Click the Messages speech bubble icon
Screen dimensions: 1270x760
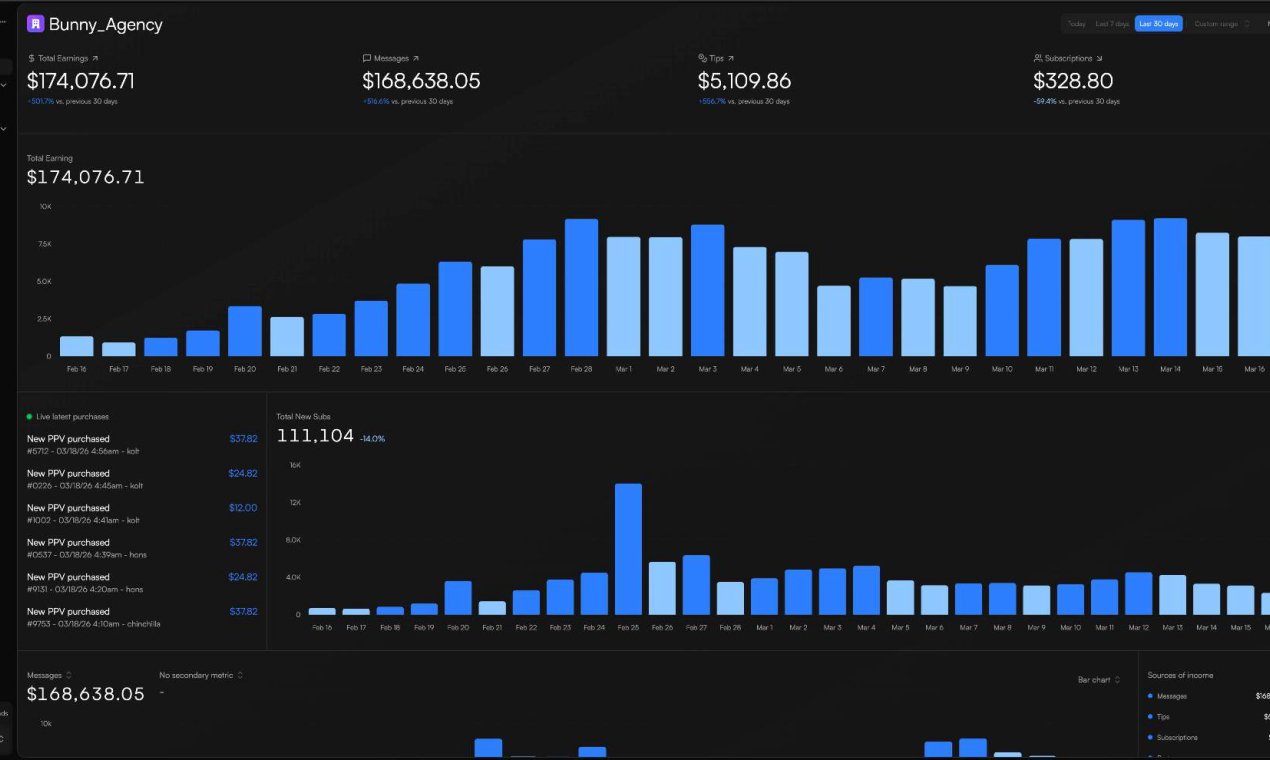click(367, 59)
